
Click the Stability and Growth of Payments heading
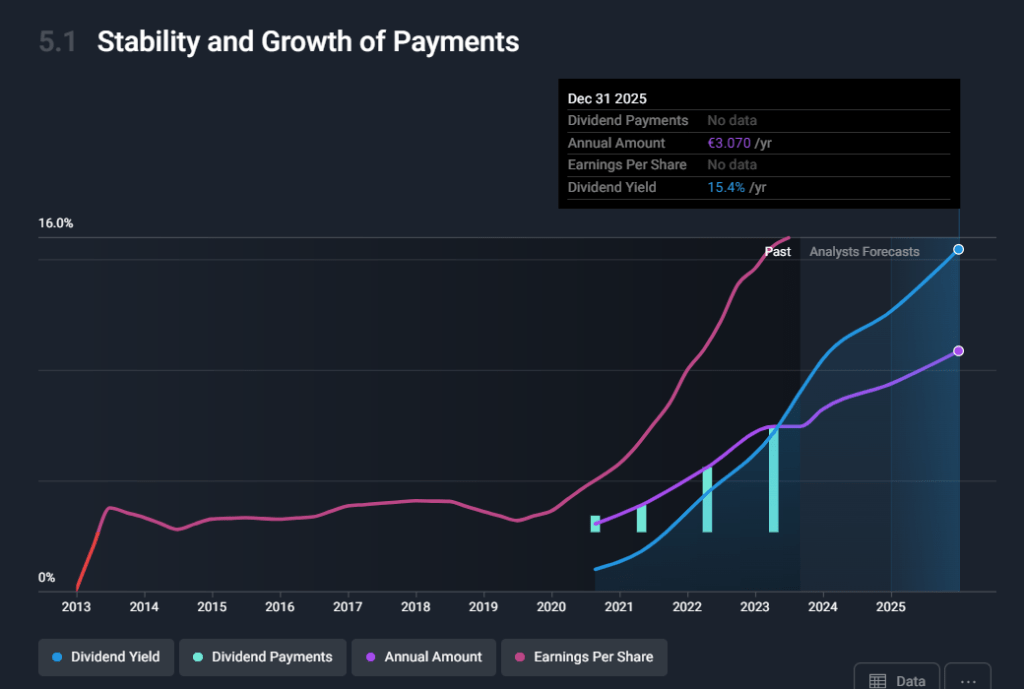pos(308,42)
